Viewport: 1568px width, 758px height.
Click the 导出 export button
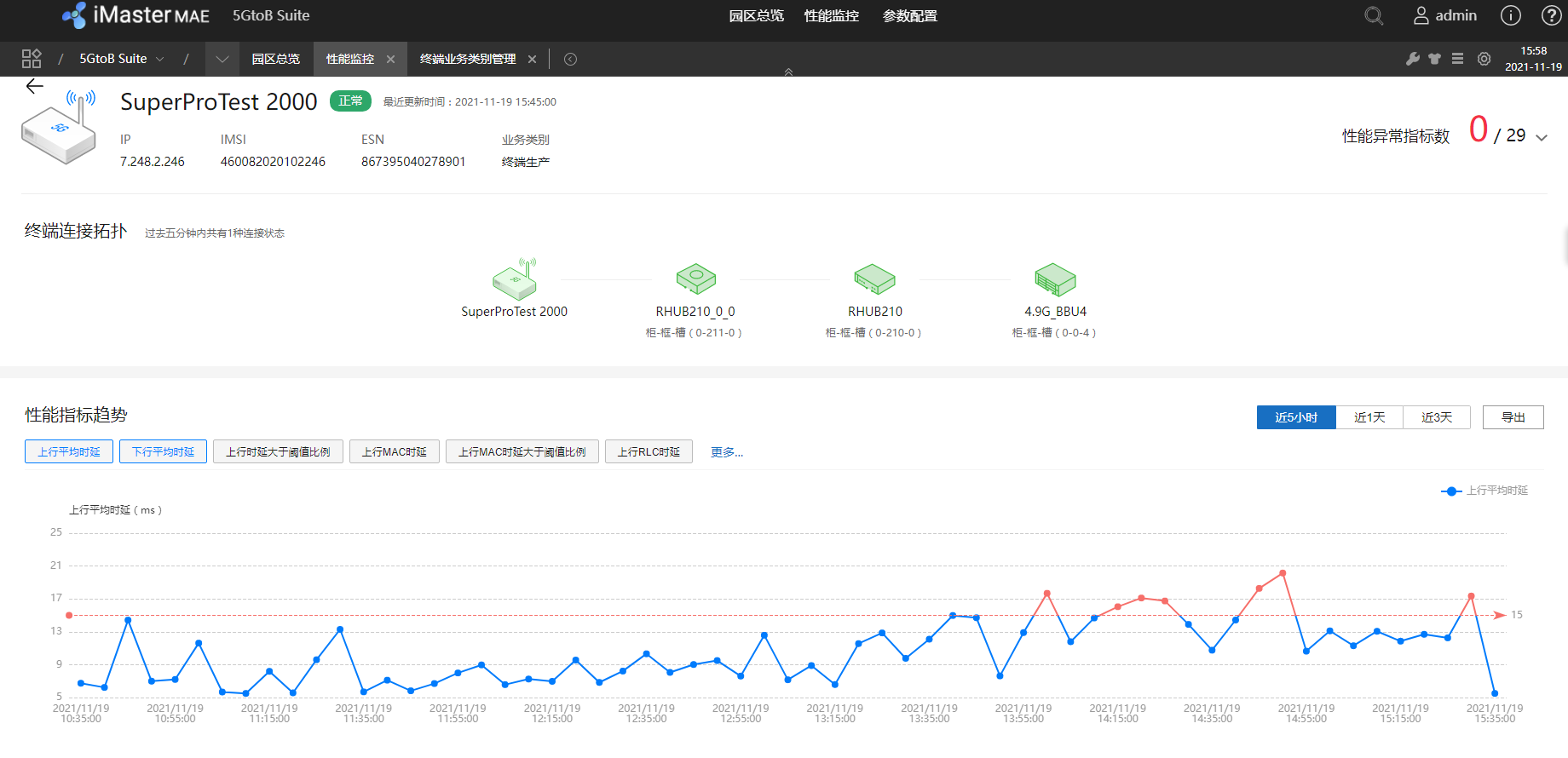[1513, 417]
